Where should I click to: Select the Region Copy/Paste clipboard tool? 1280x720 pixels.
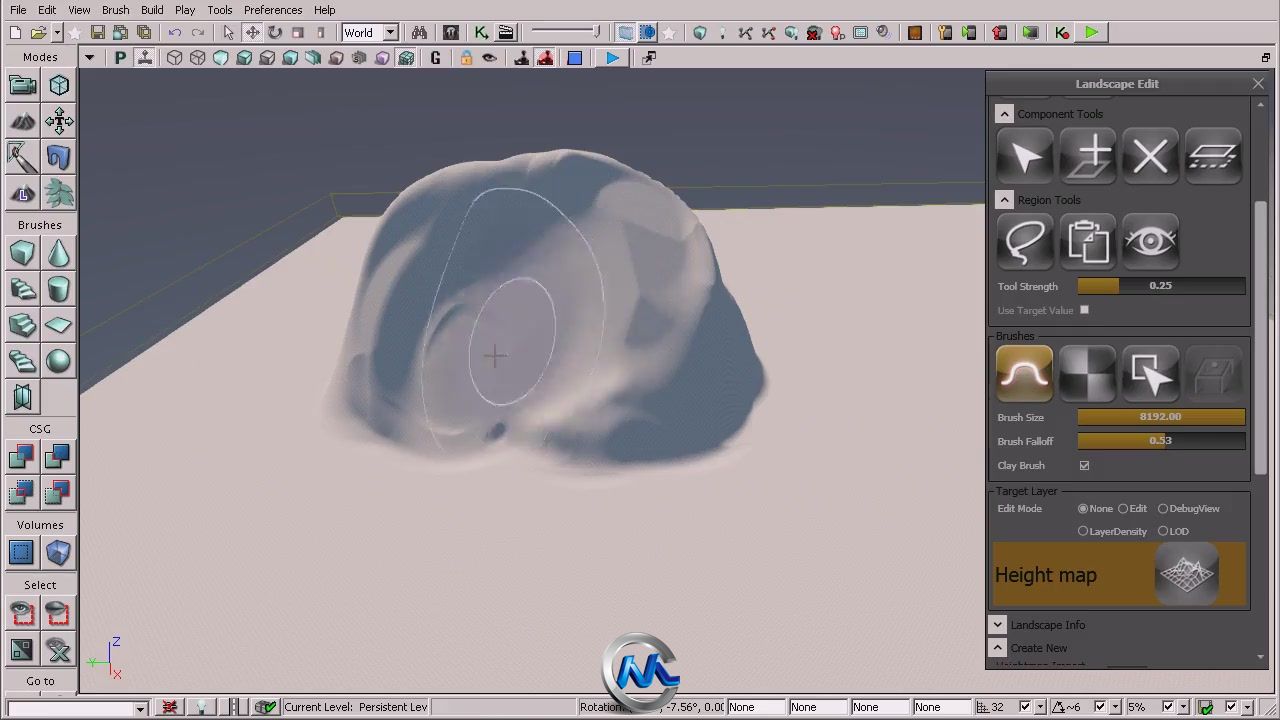[x=1088, y=242]
